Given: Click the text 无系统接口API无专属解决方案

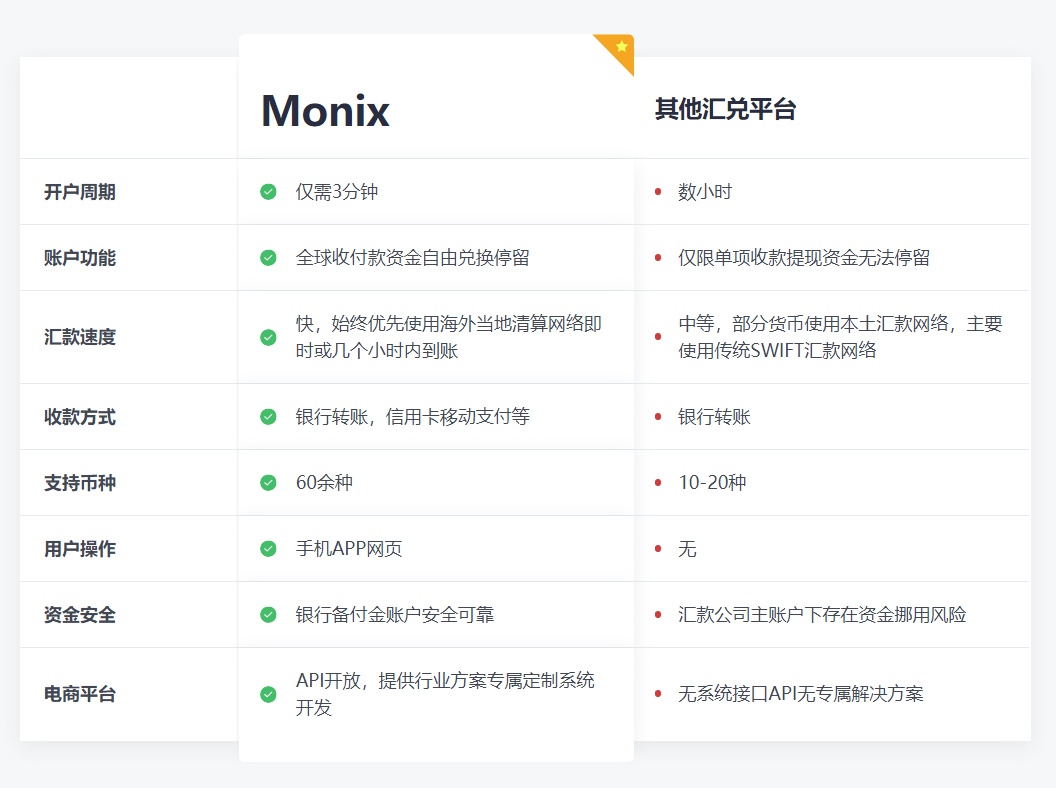Looking at the screenshot, I should click(x=801, y=694).
